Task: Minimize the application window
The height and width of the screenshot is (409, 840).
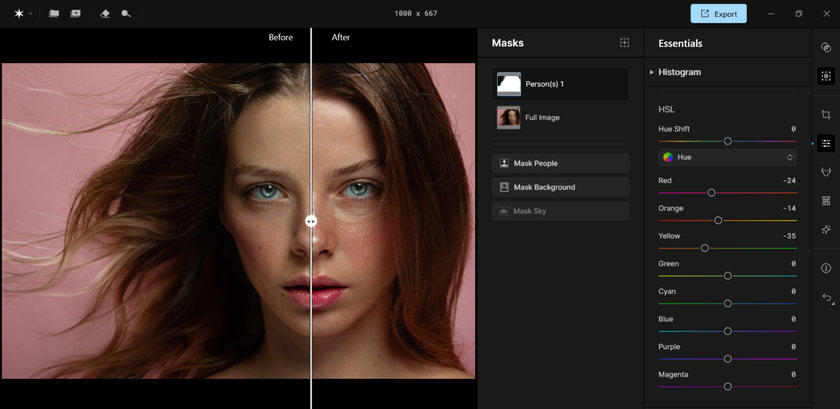Action: (x=771, y=14)
